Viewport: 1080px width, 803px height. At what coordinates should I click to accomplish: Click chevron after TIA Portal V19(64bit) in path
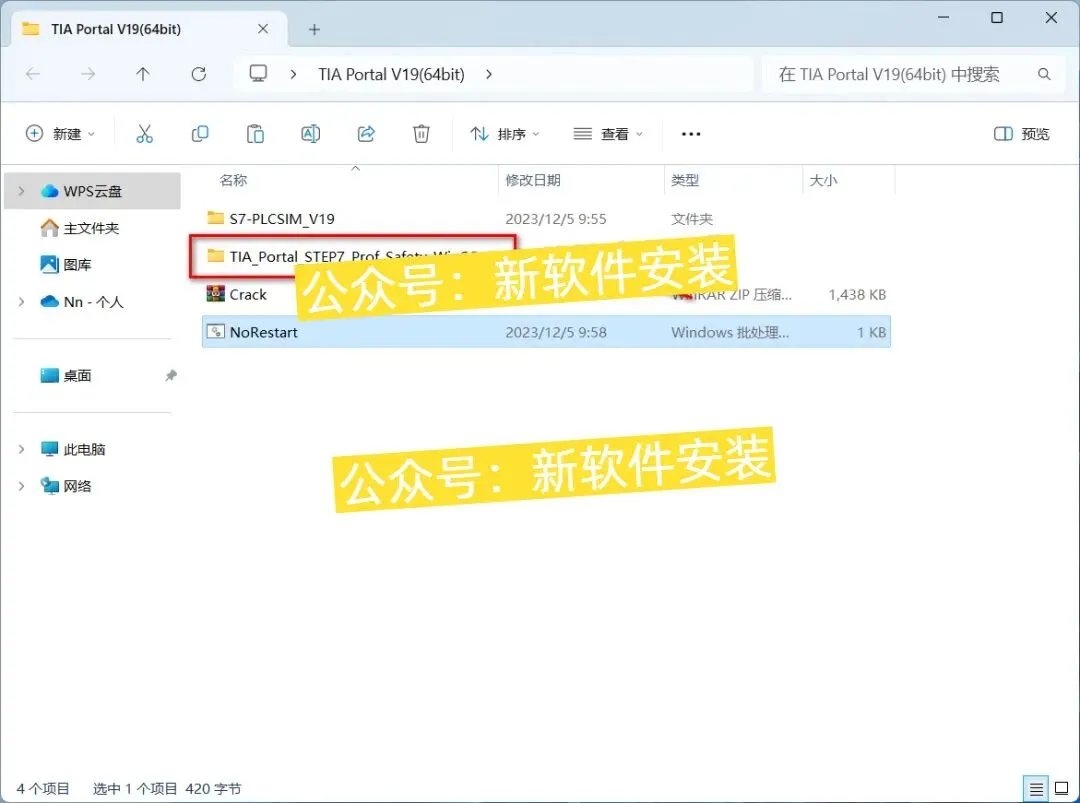pyautogui.click(x=489, y=74)
